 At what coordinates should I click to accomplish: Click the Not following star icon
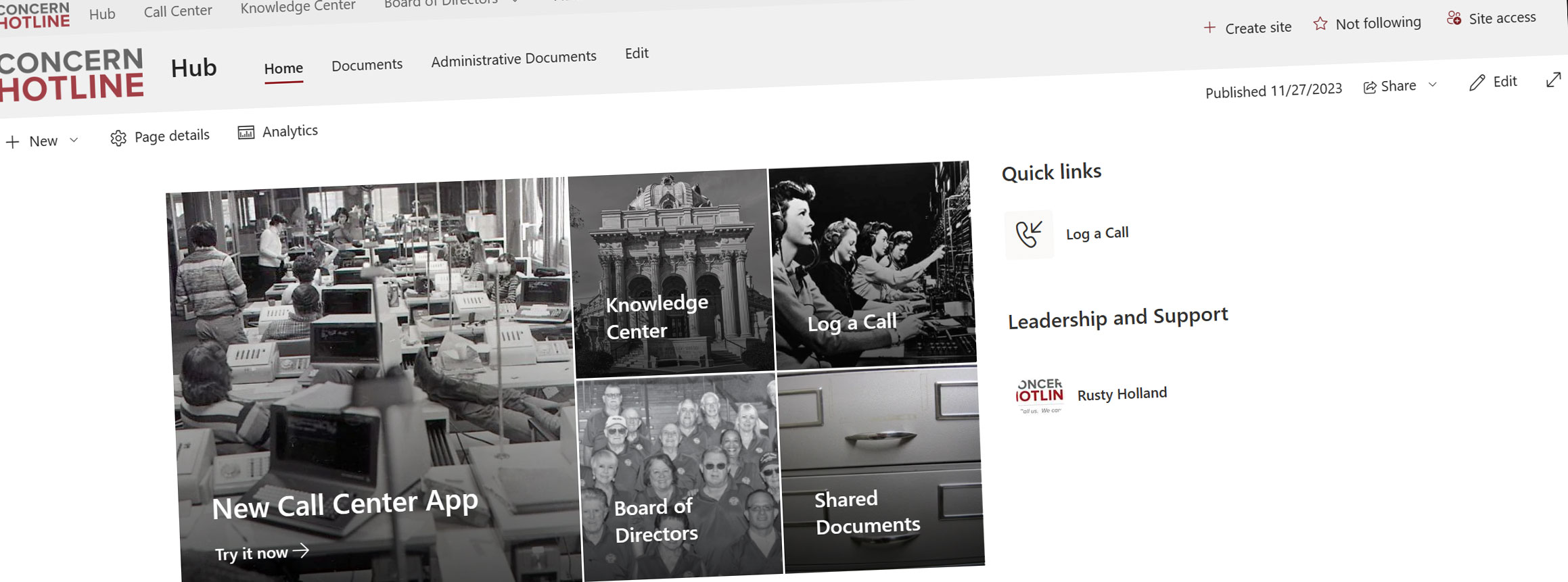coord(1320,24)
